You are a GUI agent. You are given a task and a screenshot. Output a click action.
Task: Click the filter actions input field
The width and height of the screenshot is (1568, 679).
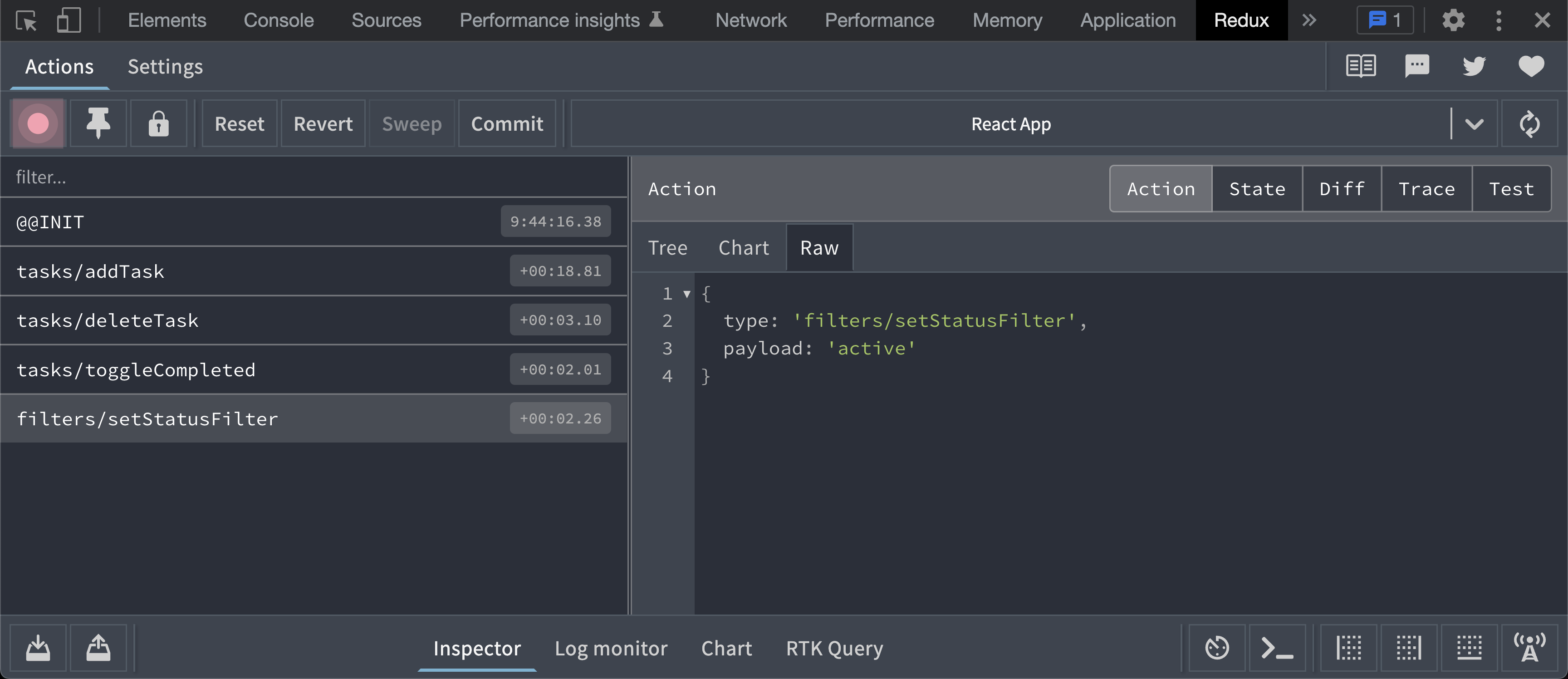pyautogui.click(x=314, y=177)
